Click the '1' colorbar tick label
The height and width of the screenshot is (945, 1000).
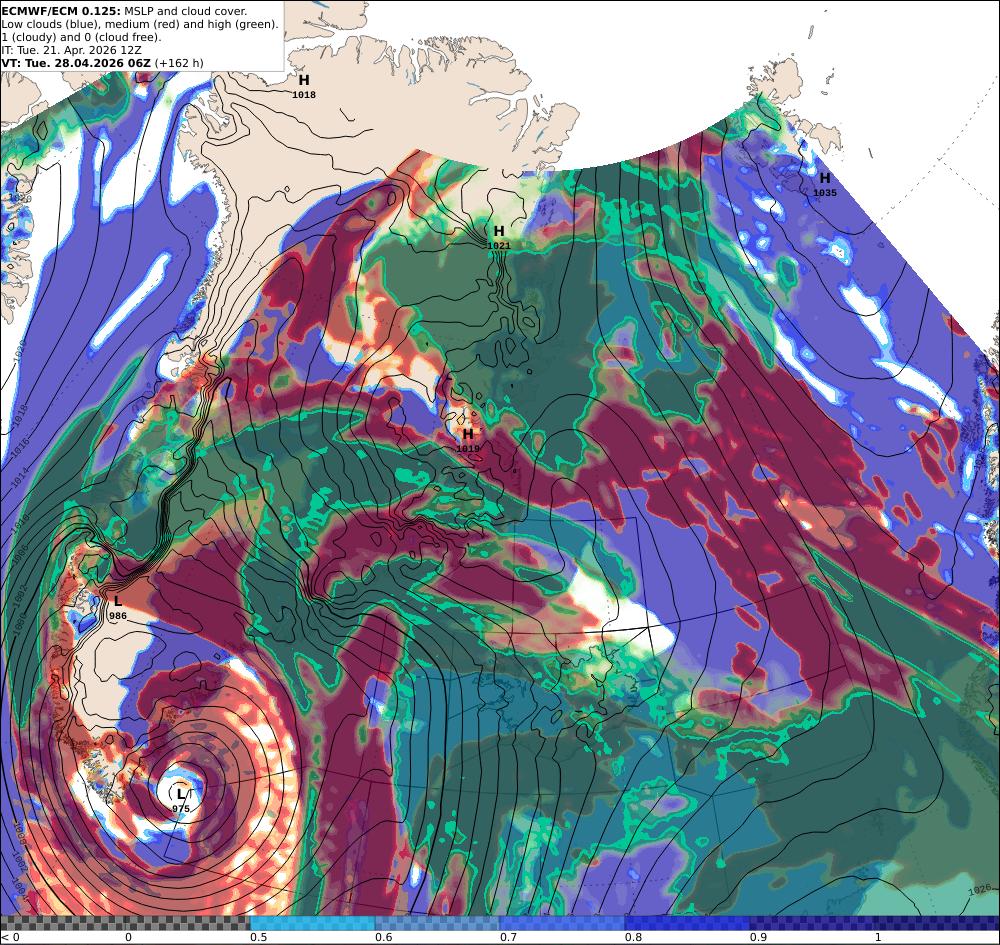pos(878,937)
